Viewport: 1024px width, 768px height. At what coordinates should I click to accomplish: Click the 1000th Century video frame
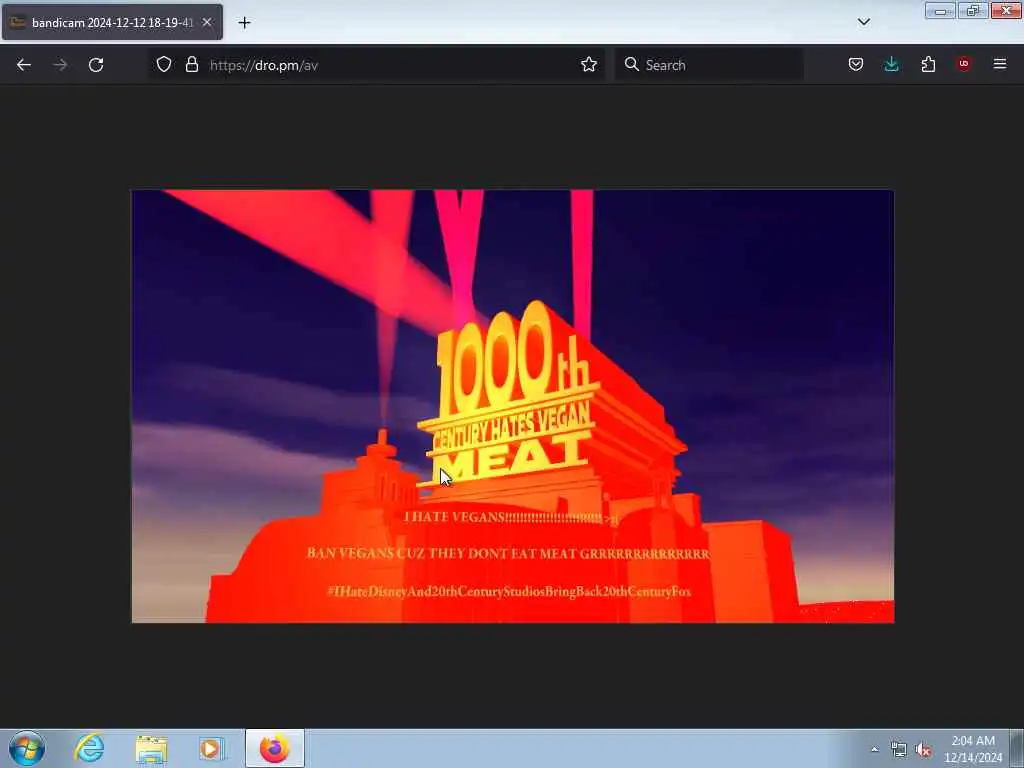[513, 406]
